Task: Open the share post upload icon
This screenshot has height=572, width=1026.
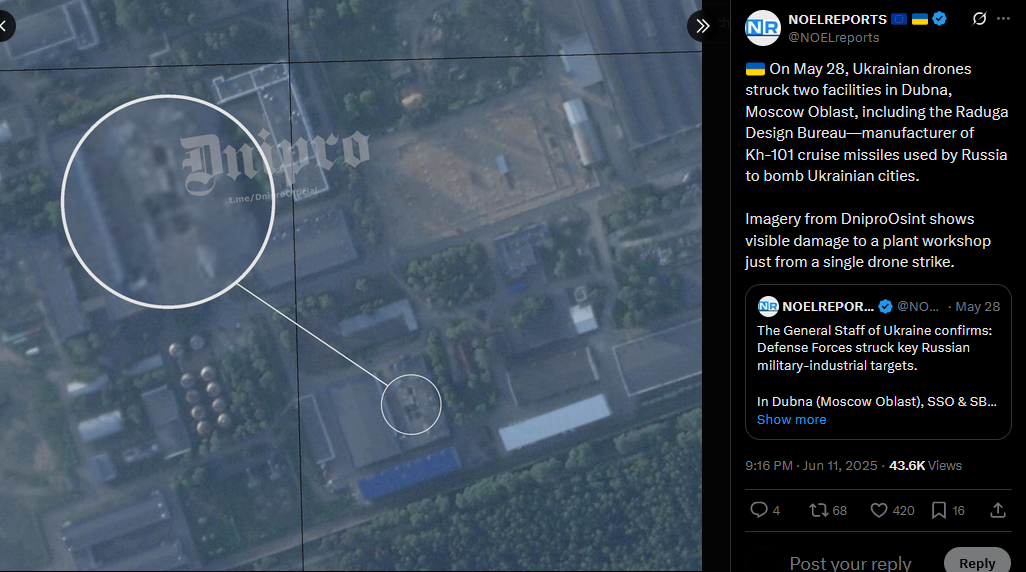Action: pos(997,510)
